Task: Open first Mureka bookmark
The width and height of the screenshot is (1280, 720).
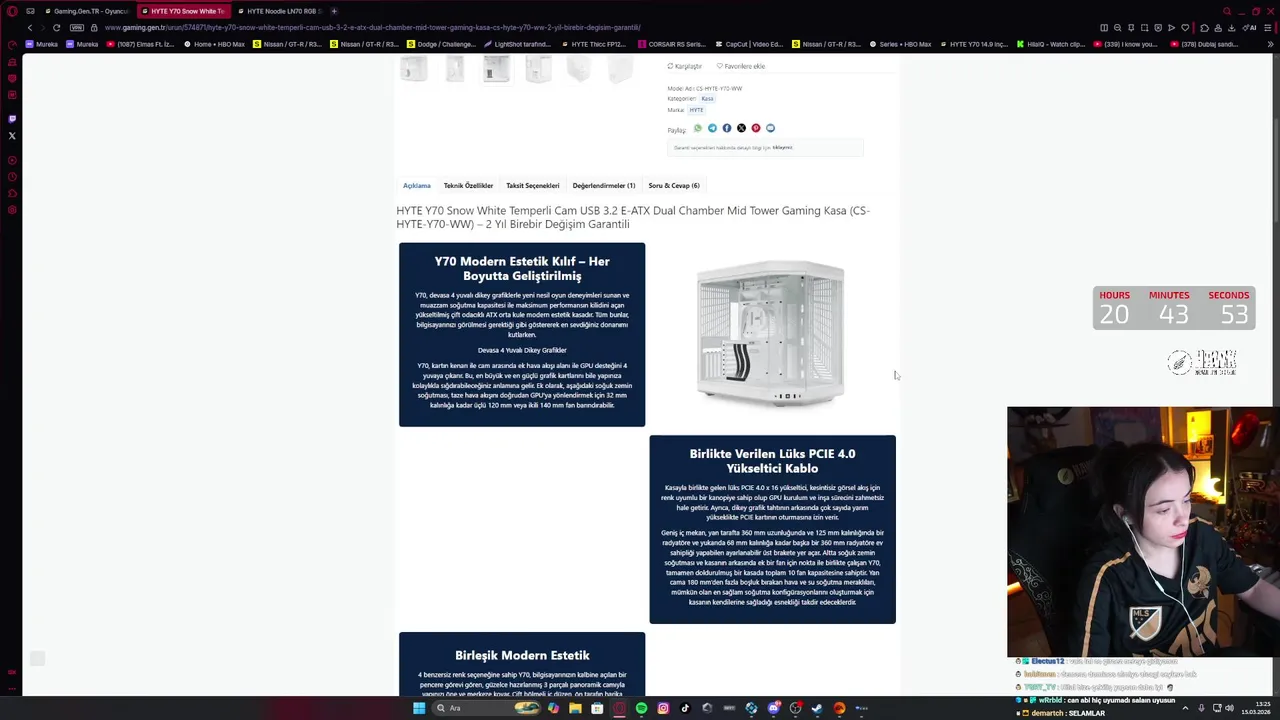Action: [x=43, y=44]
